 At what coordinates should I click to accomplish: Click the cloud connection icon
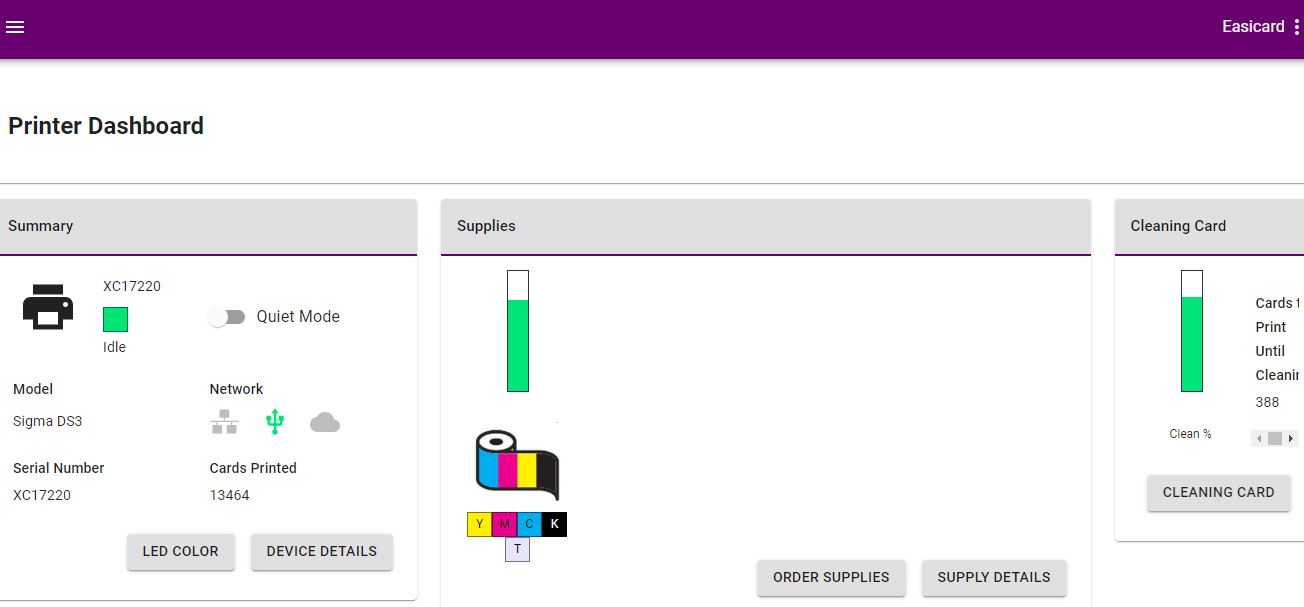click(x=325, y=422)
